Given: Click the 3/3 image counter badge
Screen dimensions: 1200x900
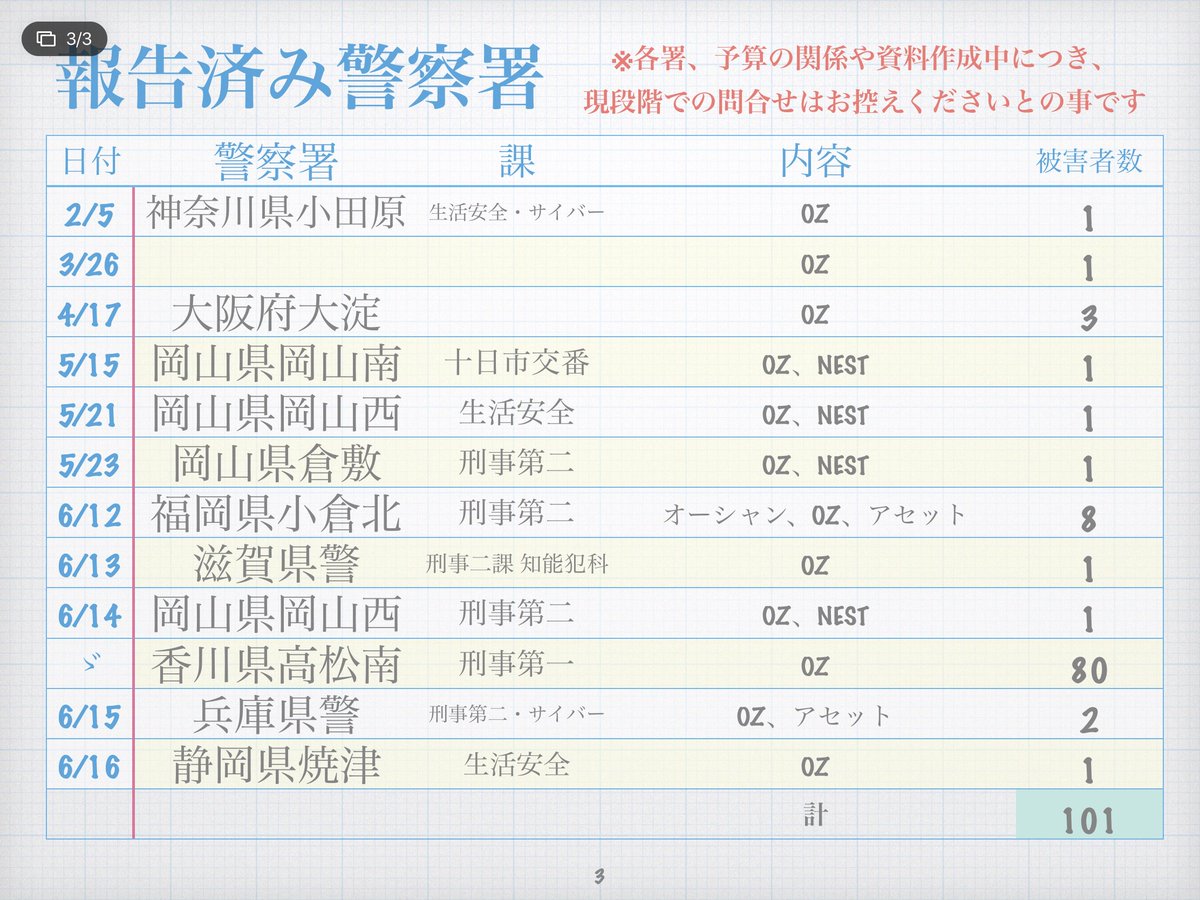Looking at the screenshot, I should coord(64,39).
